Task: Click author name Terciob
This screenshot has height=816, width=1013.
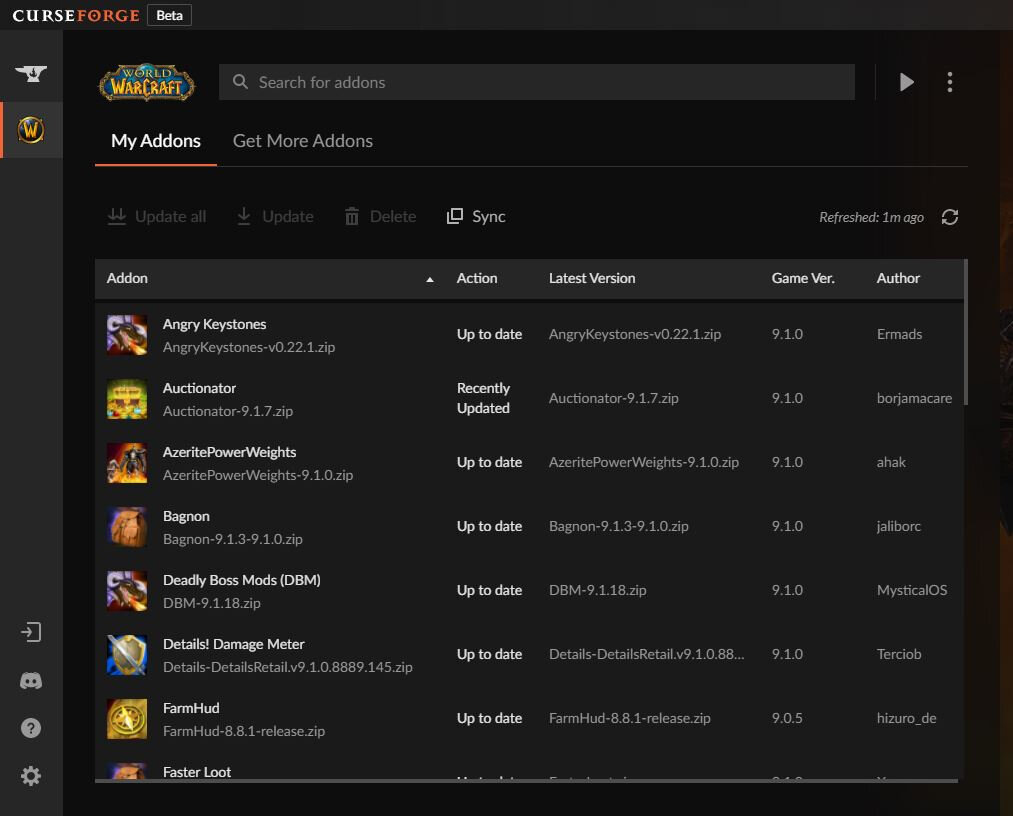Action: (899, 654)
